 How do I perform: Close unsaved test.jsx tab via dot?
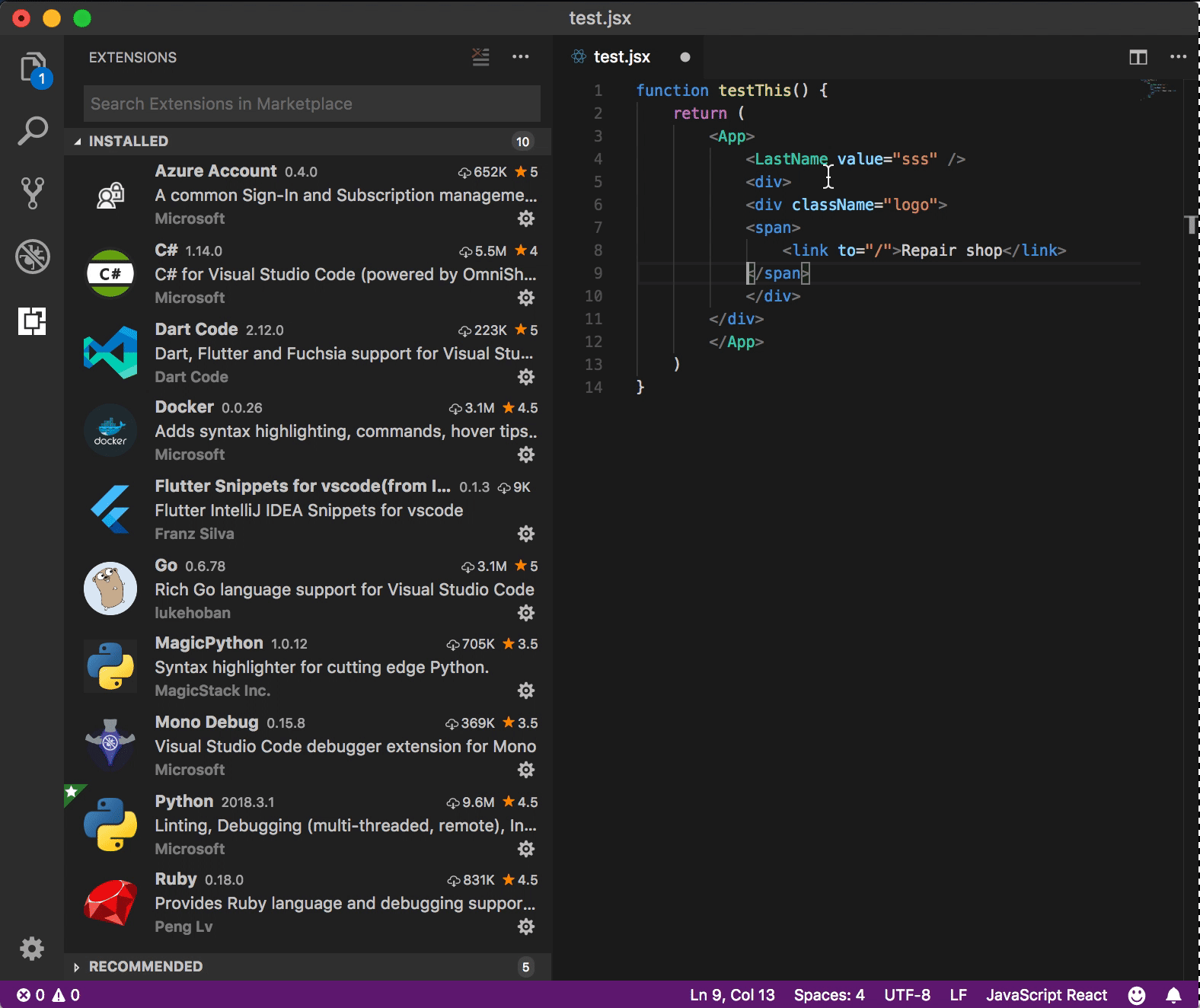[685, 57]
